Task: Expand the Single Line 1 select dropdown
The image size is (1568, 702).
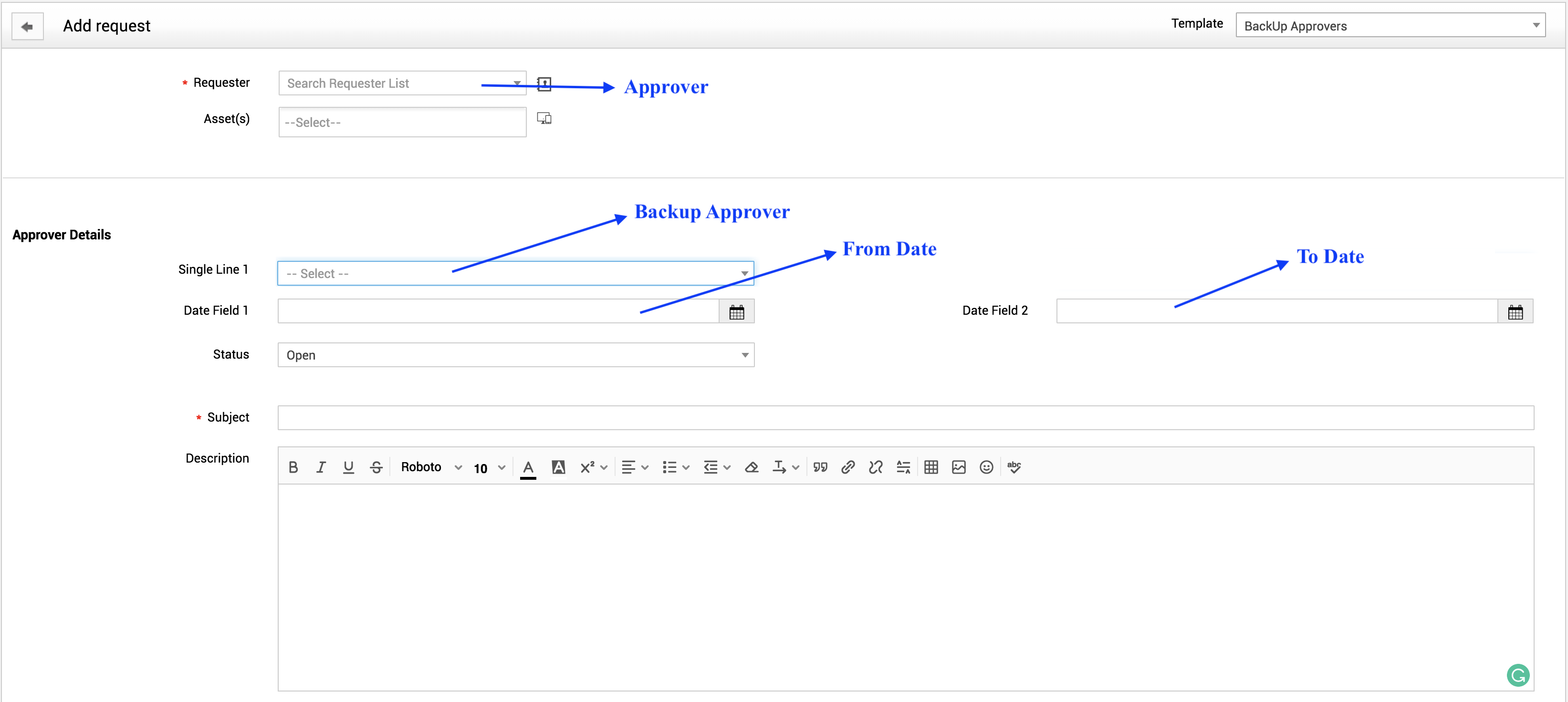Action: [515, 274]
